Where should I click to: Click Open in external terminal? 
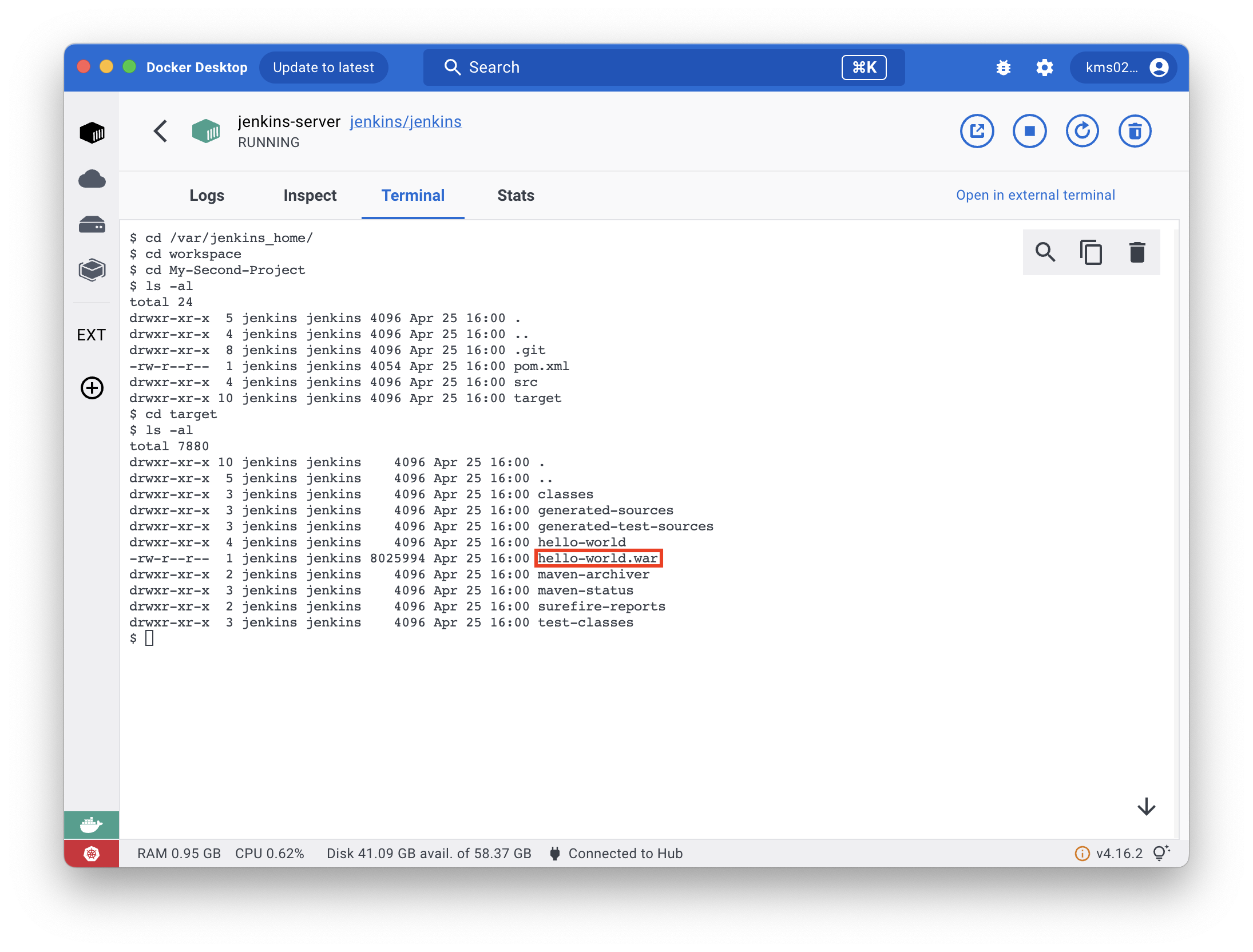click(1035, 195)
